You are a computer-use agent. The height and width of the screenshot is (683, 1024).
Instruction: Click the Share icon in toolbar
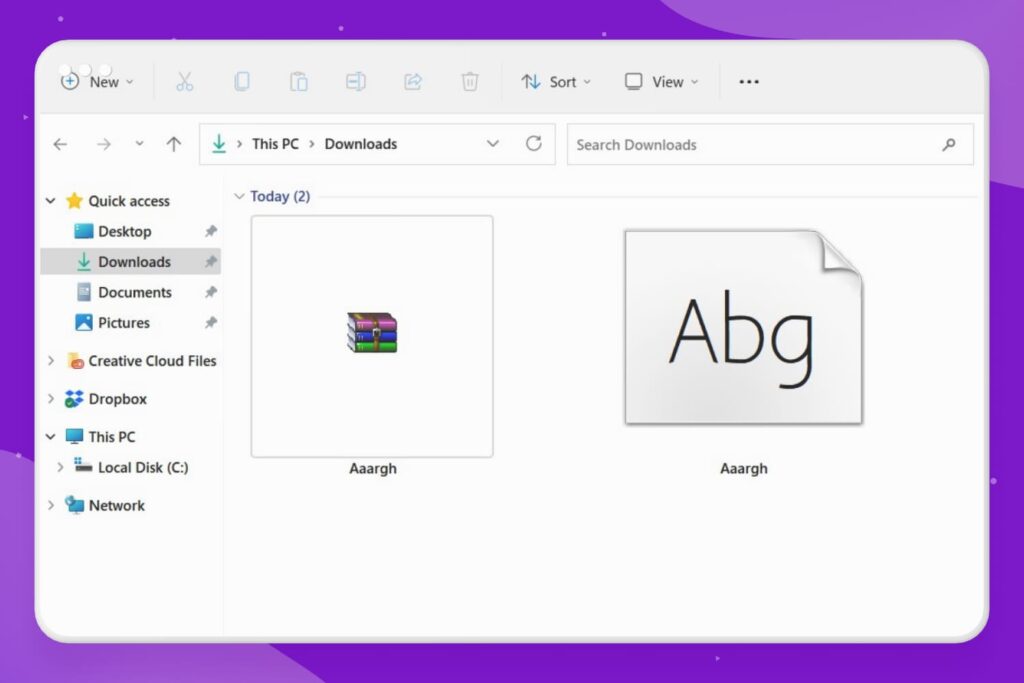pos(412,82)
